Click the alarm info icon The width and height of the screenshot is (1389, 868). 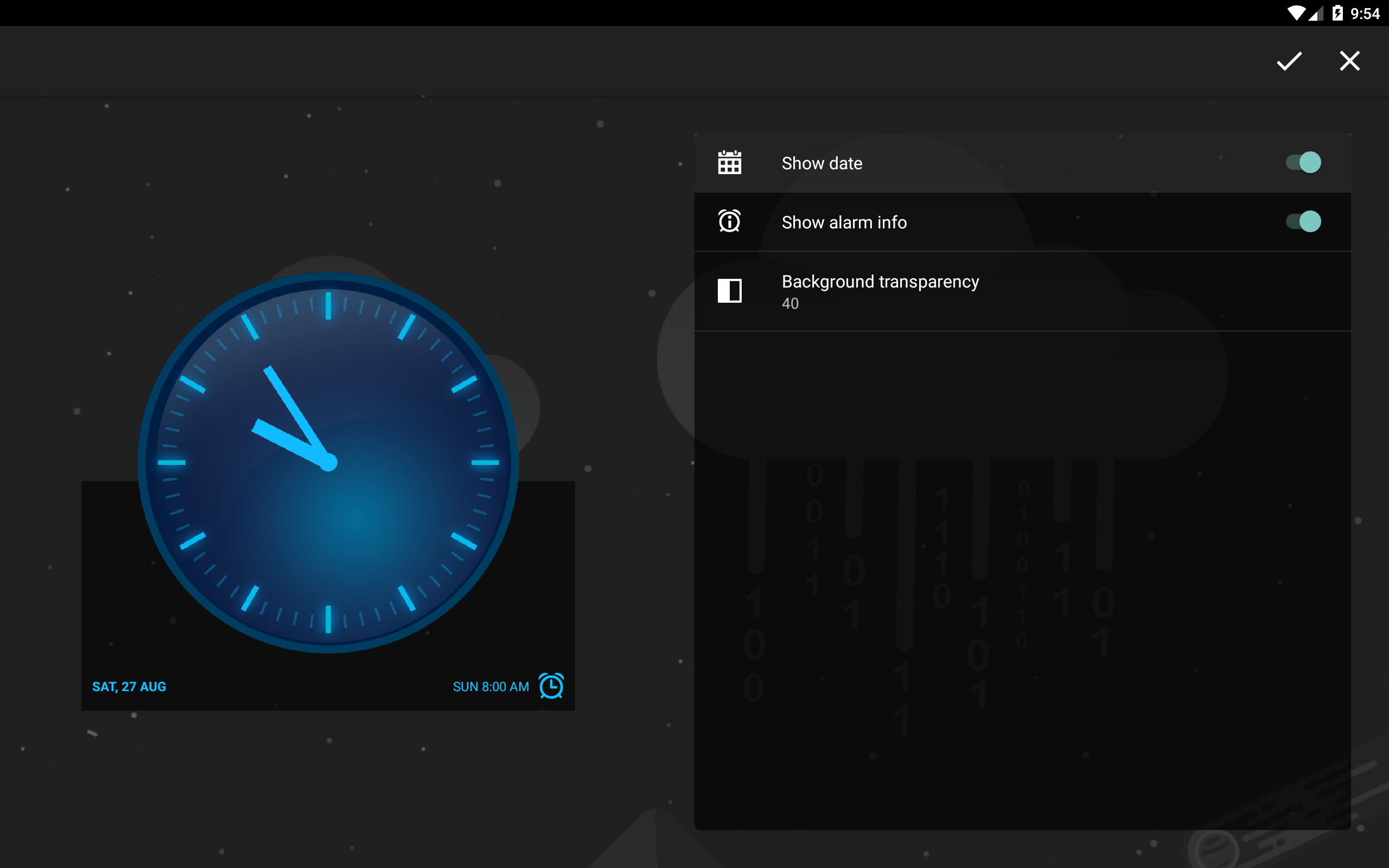point(730,221)
